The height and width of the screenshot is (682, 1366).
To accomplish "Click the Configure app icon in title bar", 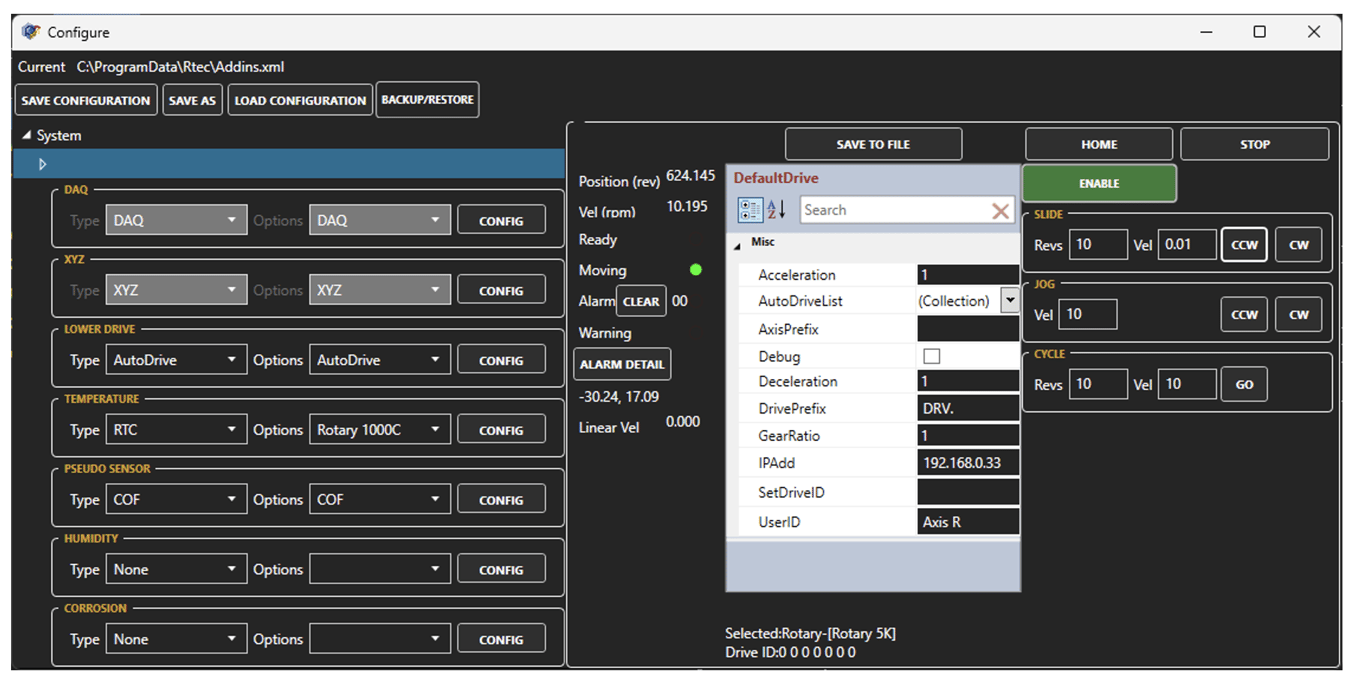I will pos(31,32).
